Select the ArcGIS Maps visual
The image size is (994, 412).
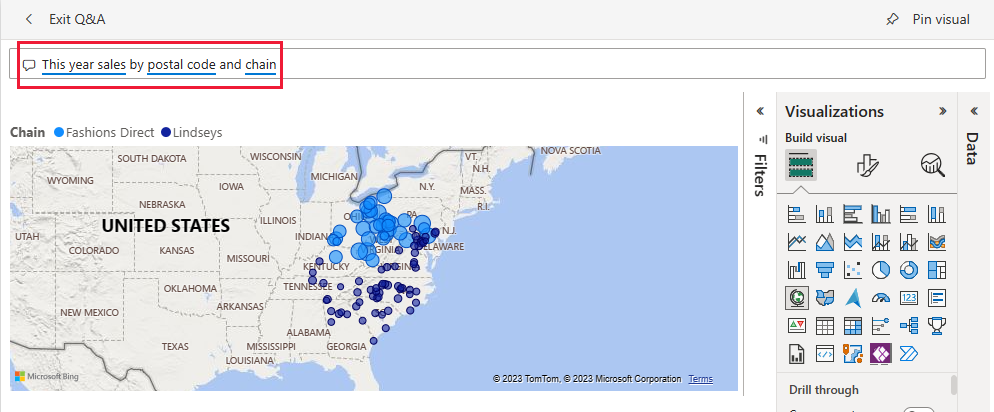click(x=853, y=354)
